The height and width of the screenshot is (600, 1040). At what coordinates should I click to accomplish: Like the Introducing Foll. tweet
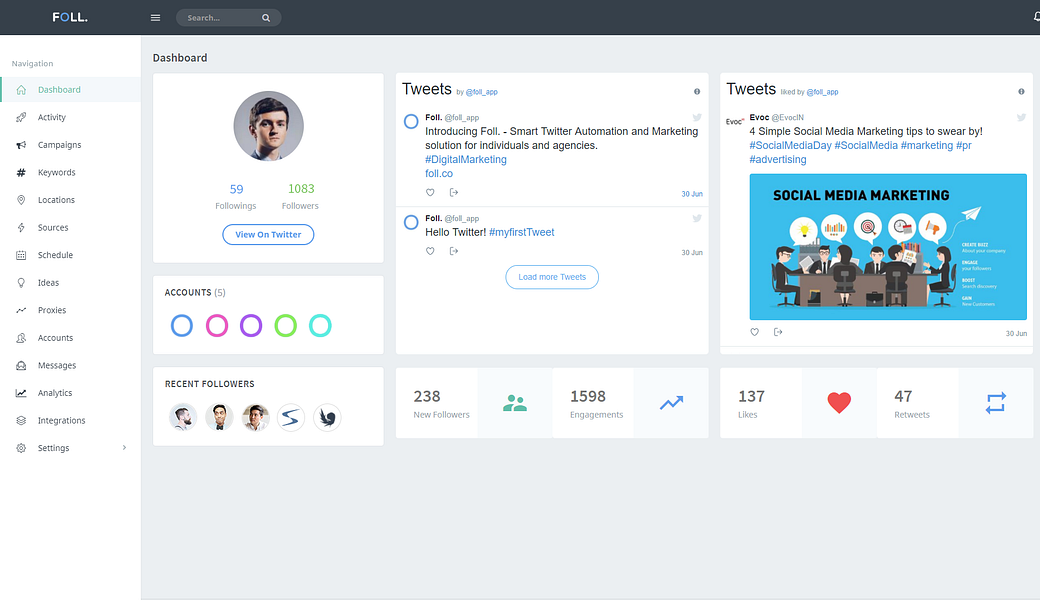coord(430,192)
